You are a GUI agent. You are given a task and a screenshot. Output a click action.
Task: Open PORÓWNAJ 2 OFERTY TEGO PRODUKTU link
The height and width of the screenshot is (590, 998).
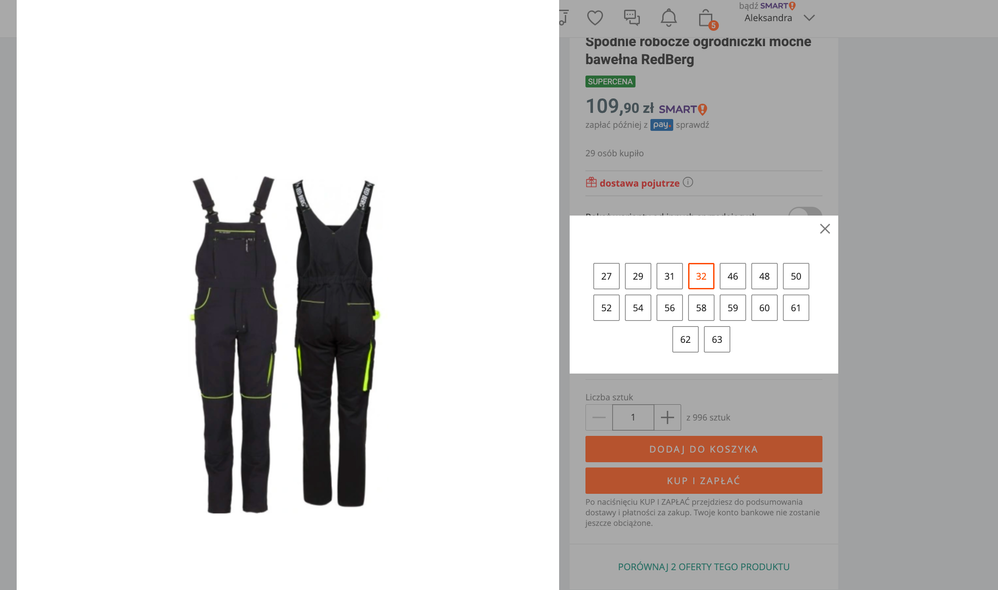click(704, 566)
